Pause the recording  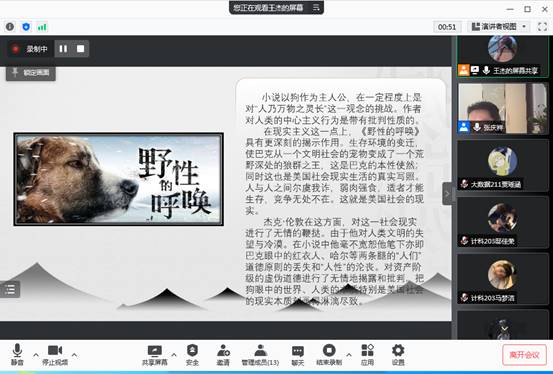[63, 49]
